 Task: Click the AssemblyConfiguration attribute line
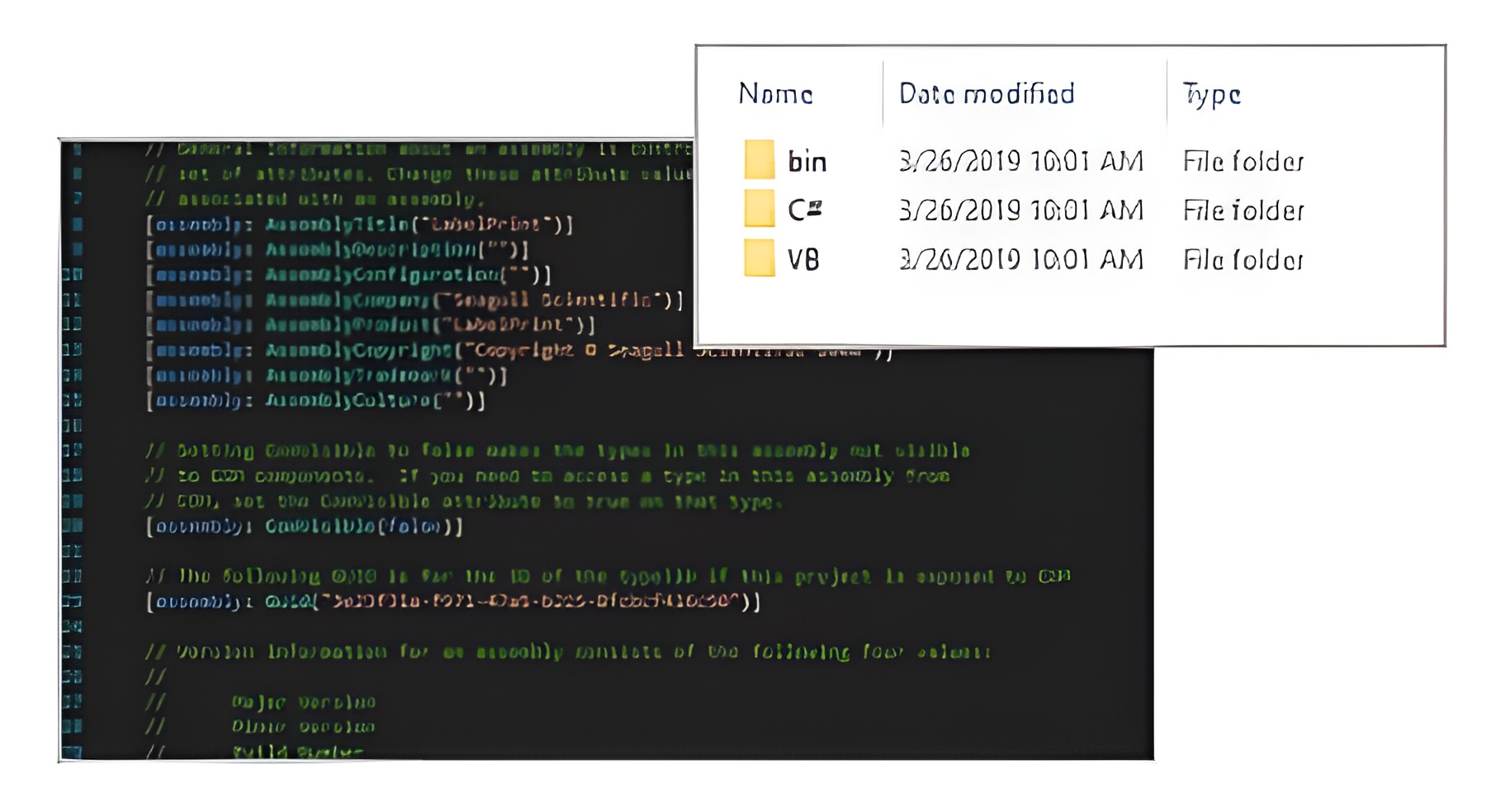click(x=348, y=275)
